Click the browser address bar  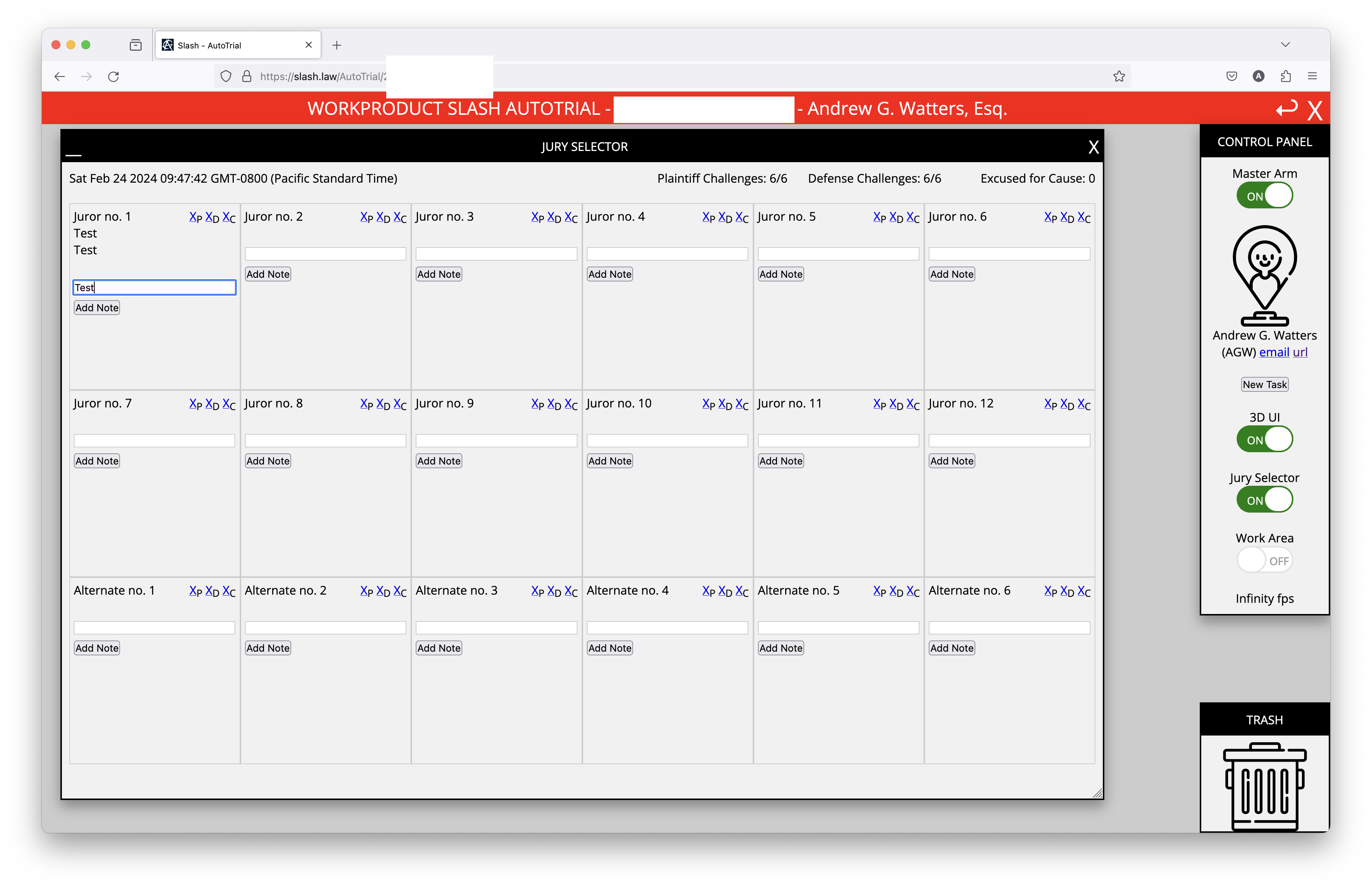(672, 76)
